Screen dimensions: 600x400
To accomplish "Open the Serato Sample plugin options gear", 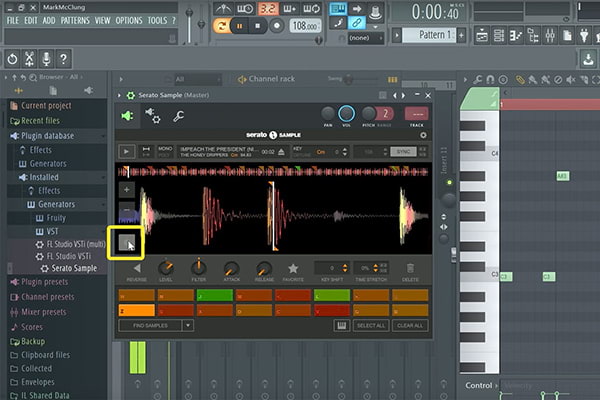I will coord(131,95).
